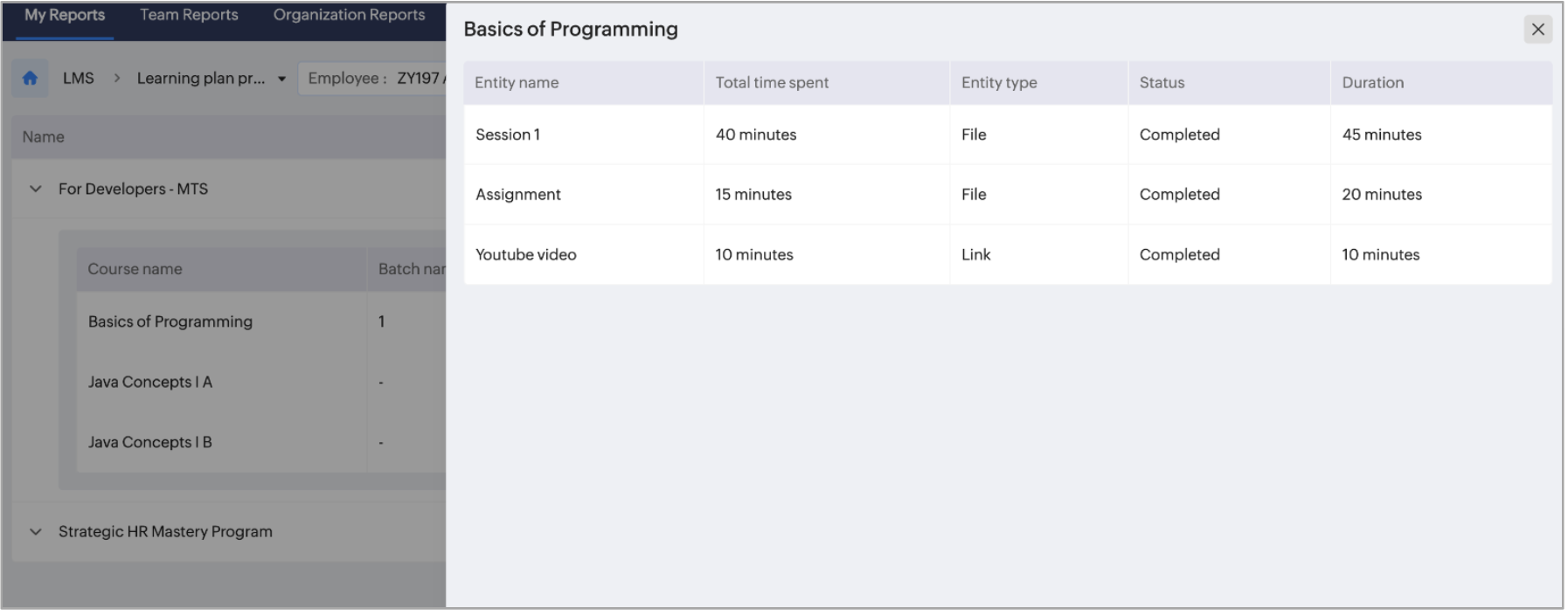Click the Youtube video entity row
The width and height of the screenshot is (1568, 615).
(526, 255)
